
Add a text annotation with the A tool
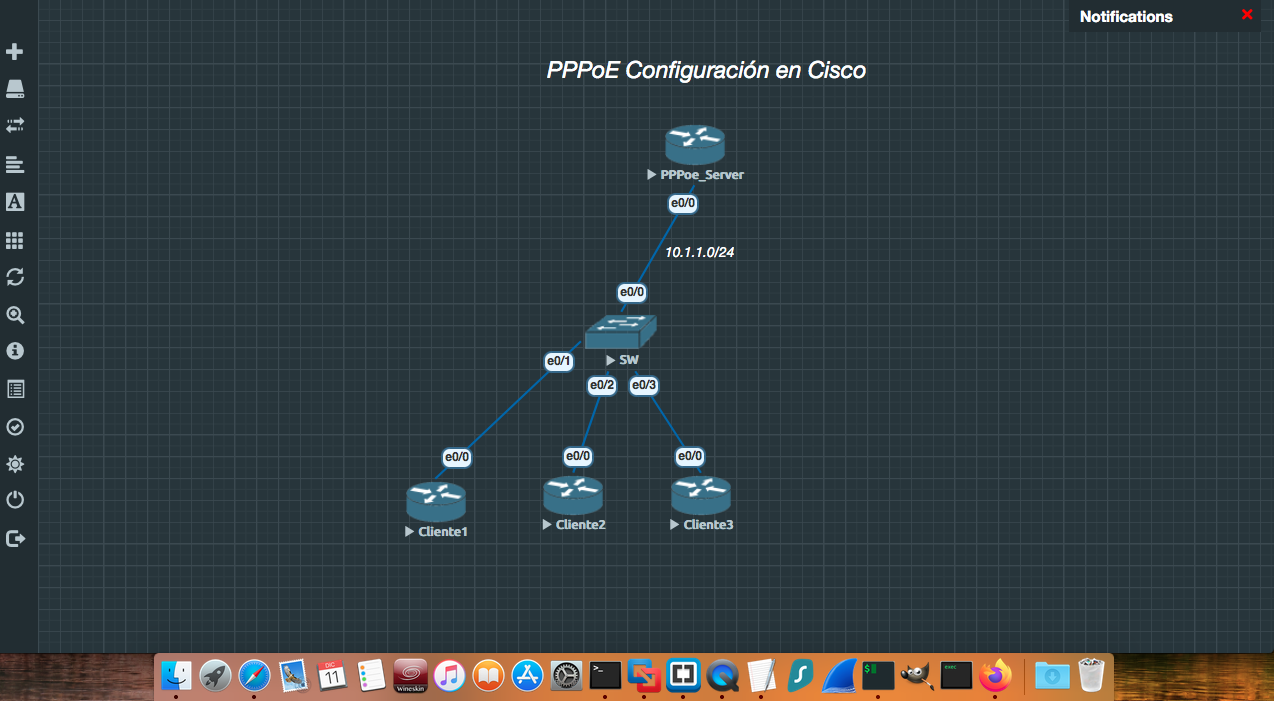click(14, 202)
